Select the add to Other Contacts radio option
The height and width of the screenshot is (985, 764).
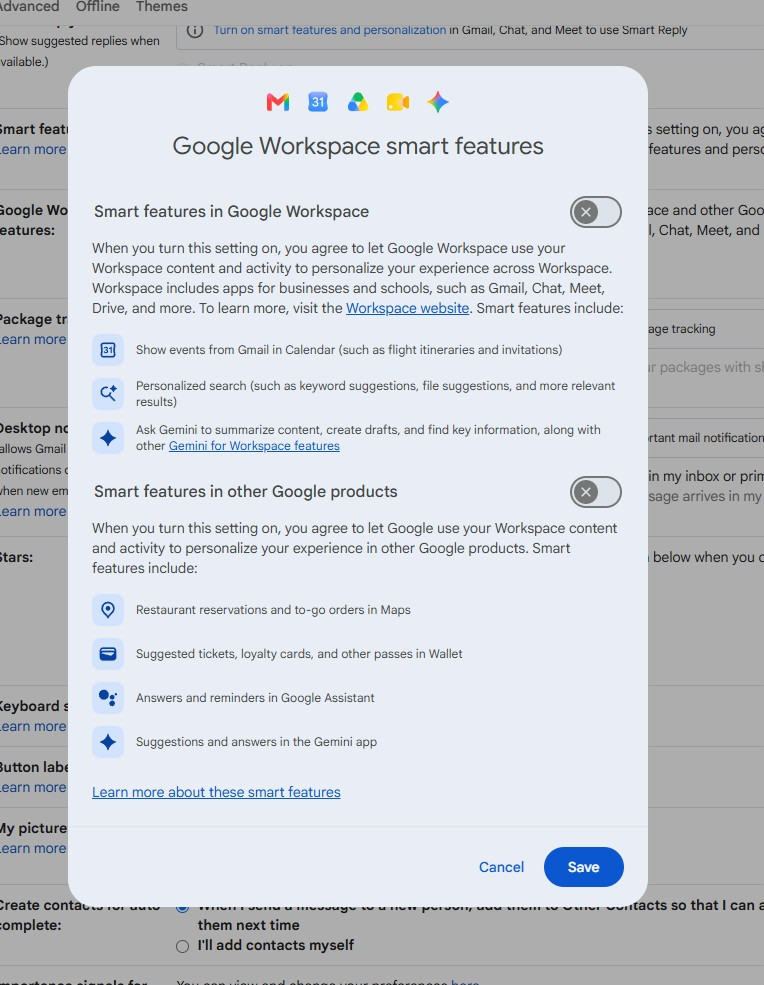point(182,906)
